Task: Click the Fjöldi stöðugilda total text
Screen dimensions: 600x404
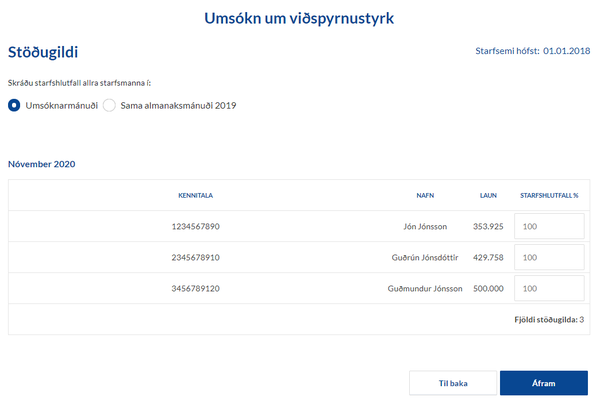Action: click(546, 320)
